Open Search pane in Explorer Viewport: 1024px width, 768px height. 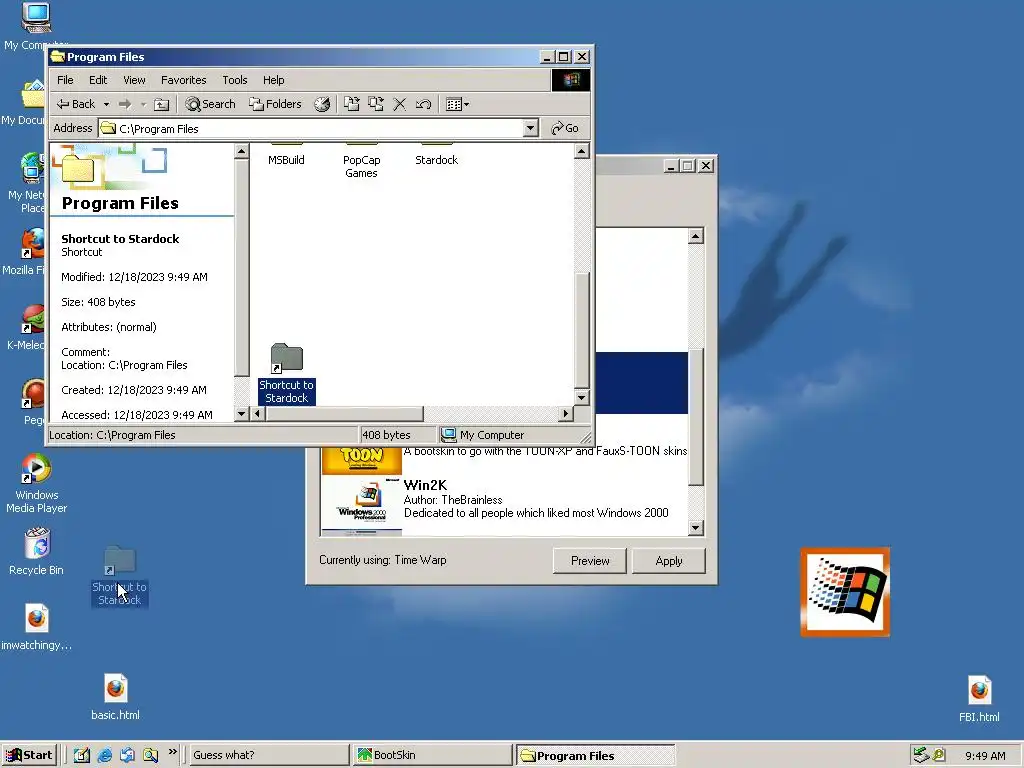210,104
